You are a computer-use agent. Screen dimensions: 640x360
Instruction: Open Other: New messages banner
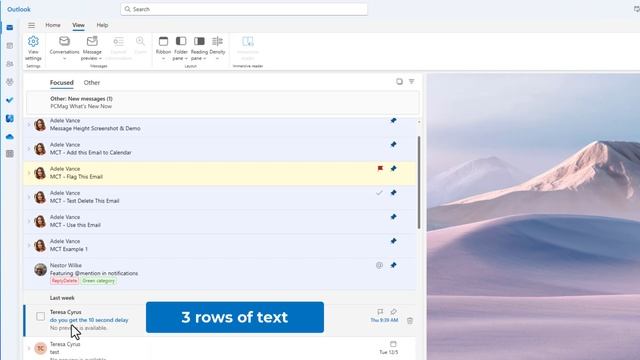222,102
